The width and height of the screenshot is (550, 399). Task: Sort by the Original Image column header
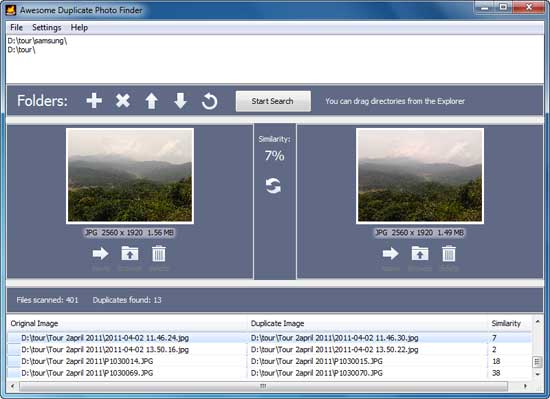(x=127, y=323)
